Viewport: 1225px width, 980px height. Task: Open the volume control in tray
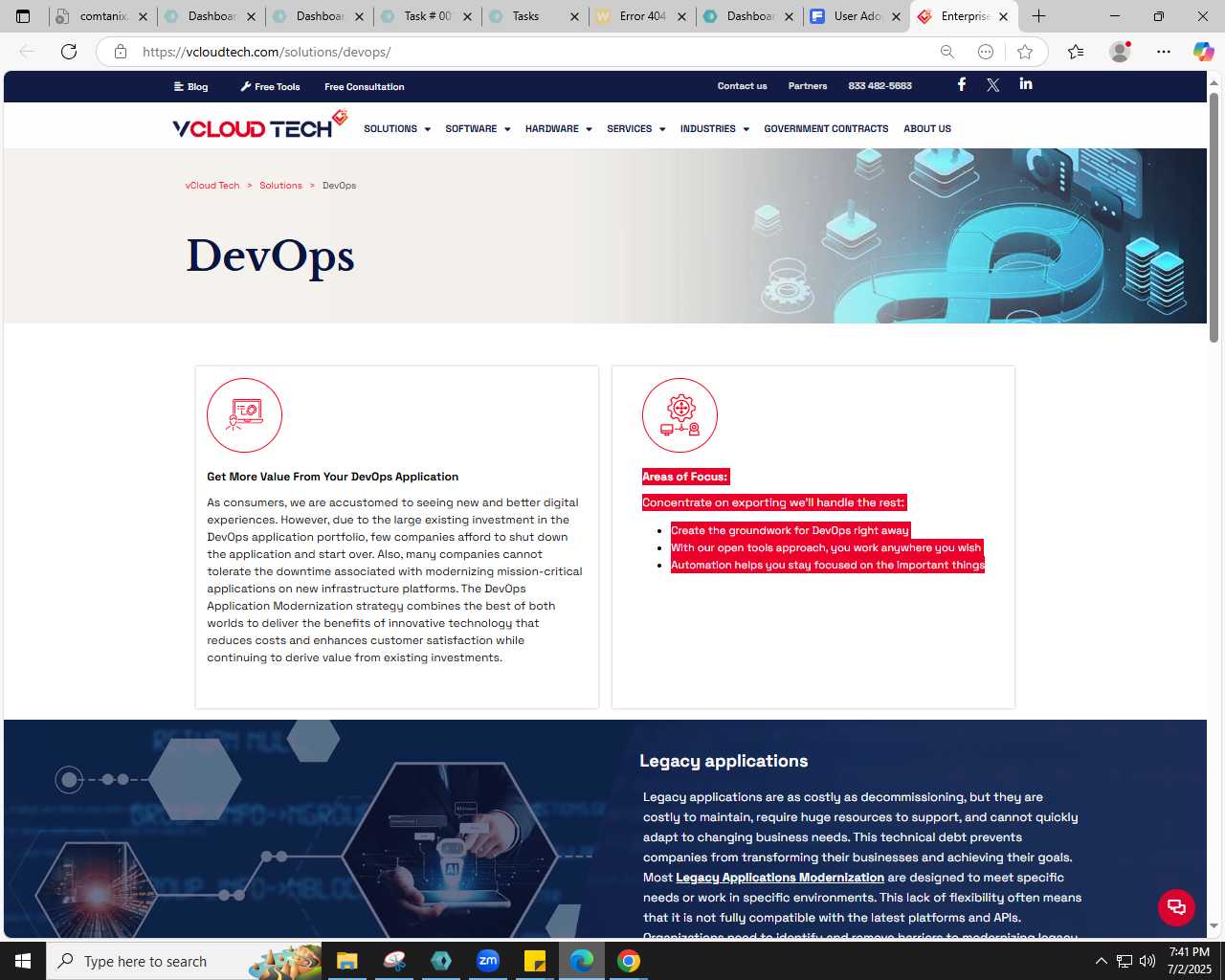tap(1147, 961)
